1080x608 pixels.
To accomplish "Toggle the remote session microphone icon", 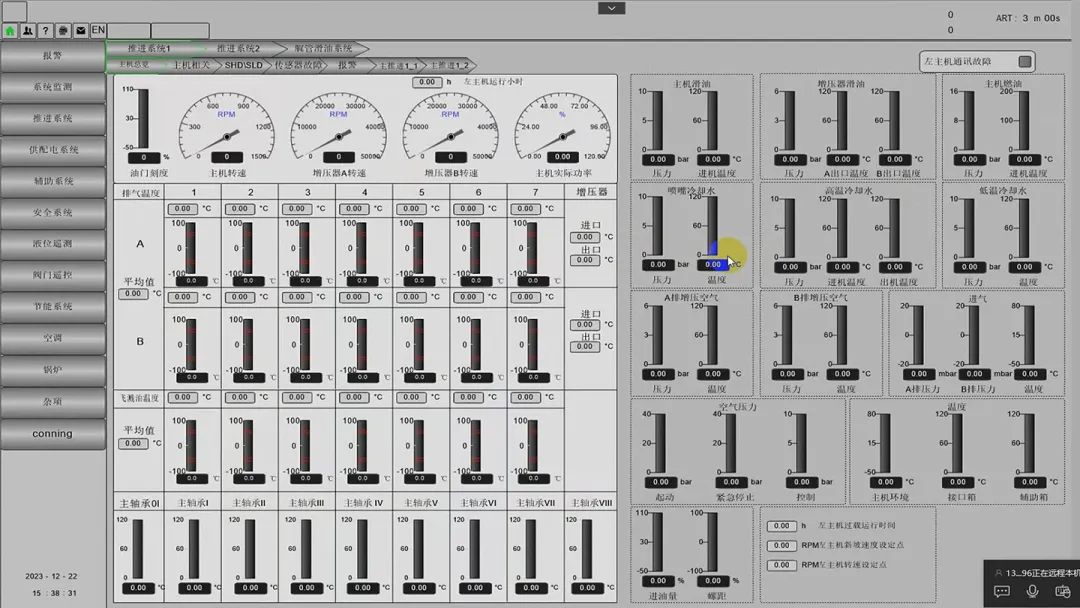I will point(1032,591).
